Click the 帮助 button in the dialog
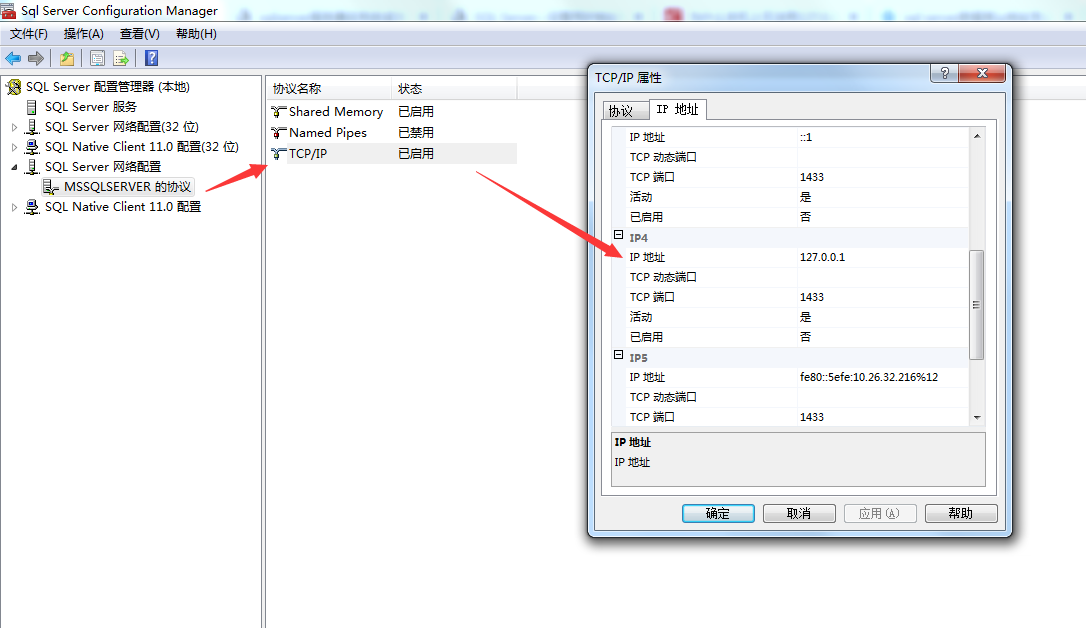 (x=961, y=513)
